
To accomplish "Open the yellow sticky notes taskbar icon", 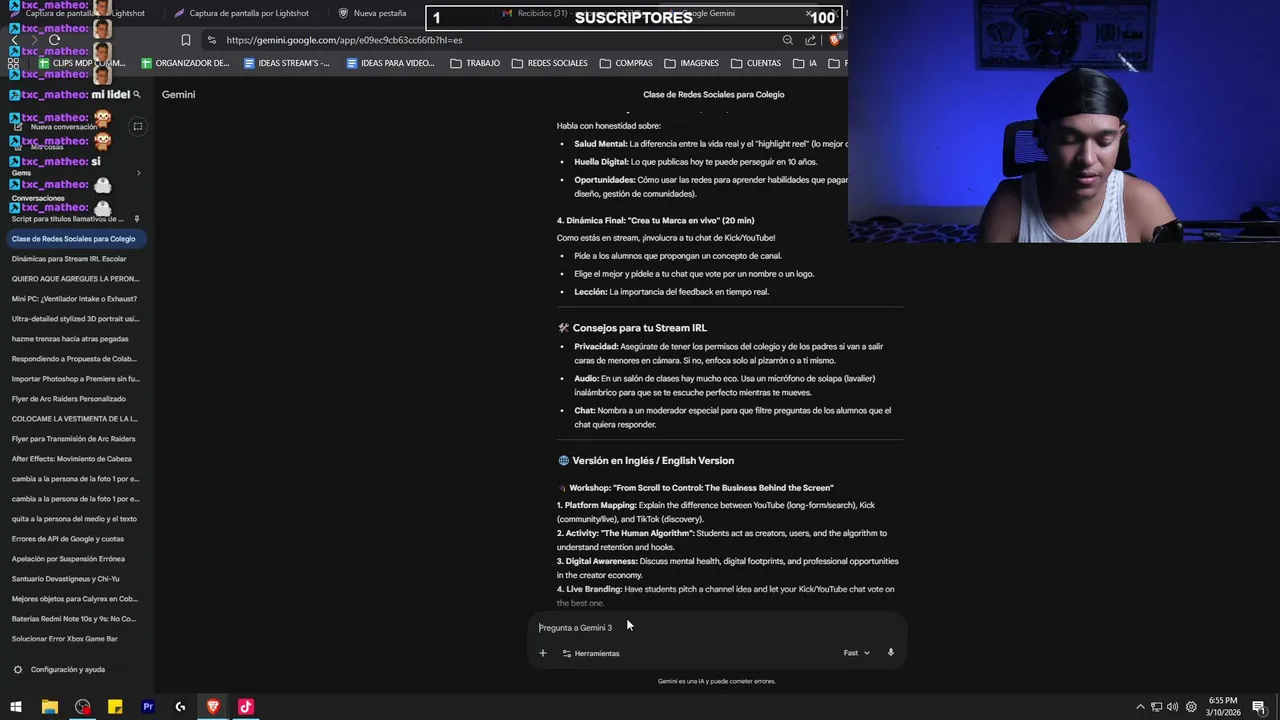I will 115,707.
